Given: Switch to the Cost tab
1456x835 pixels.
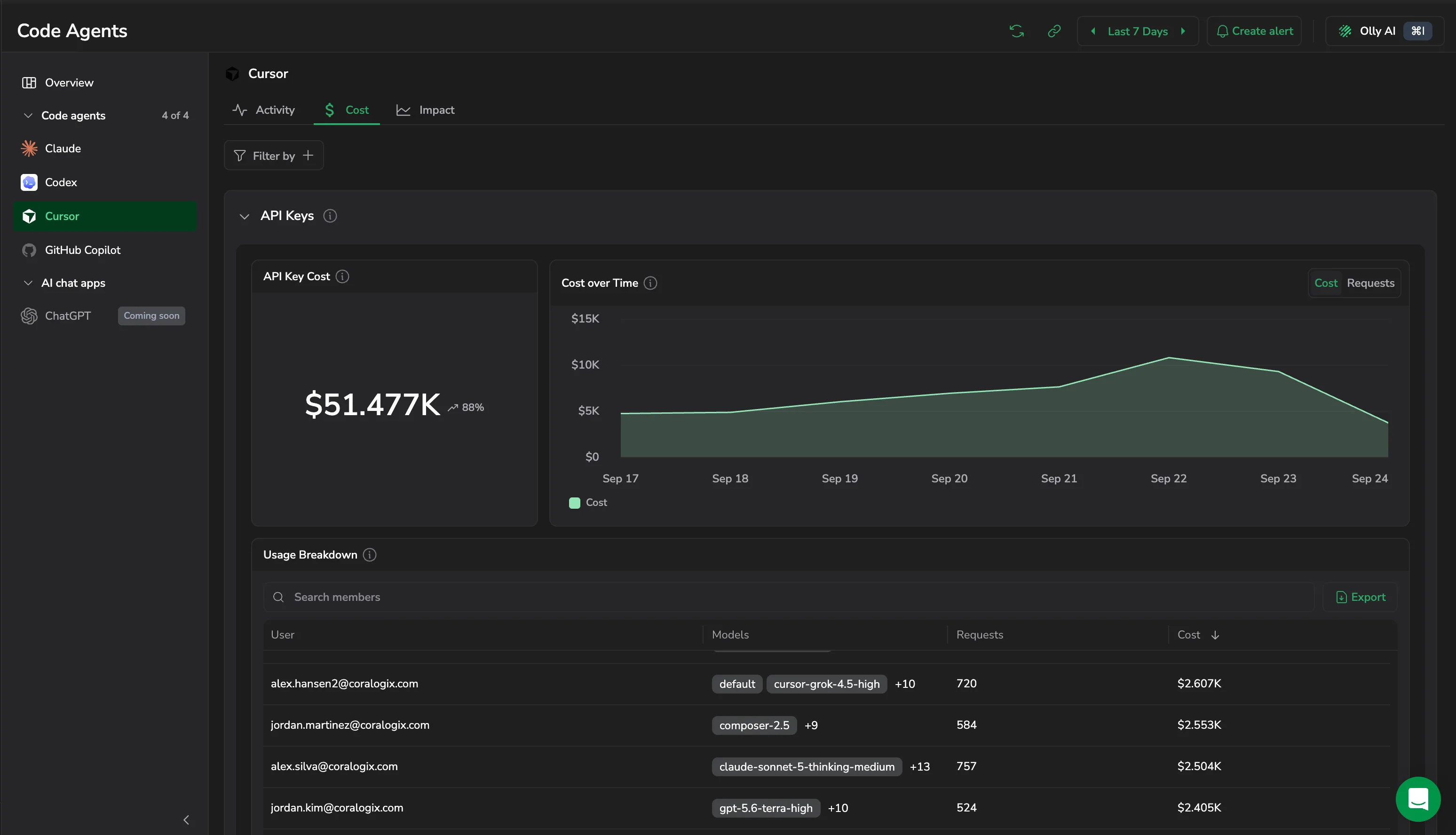Looking at the screenshot, I should pos(347,110).
